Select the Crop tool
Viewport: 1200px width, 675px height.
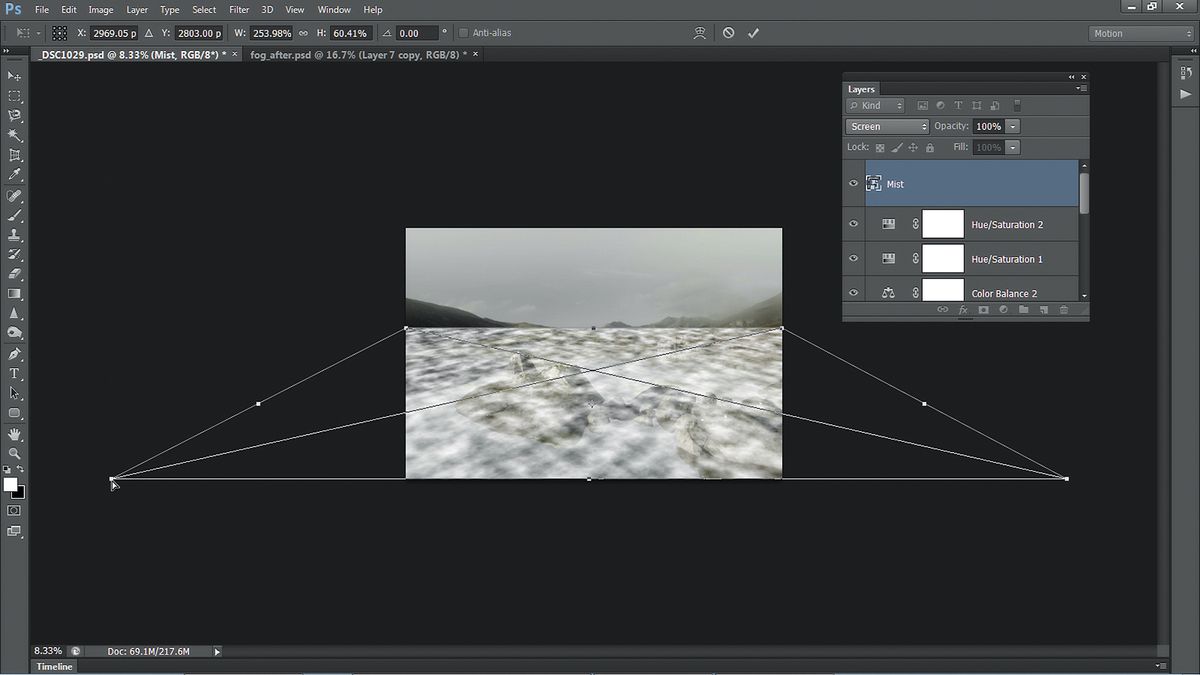click(15, 155)
